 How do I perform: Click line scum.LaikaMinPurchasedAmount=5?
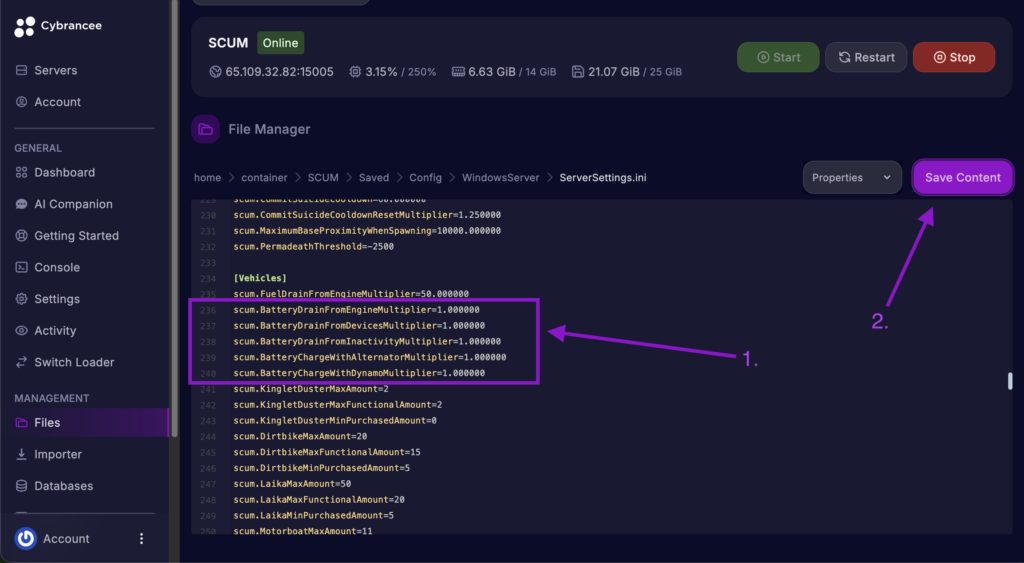click(313, 515)
